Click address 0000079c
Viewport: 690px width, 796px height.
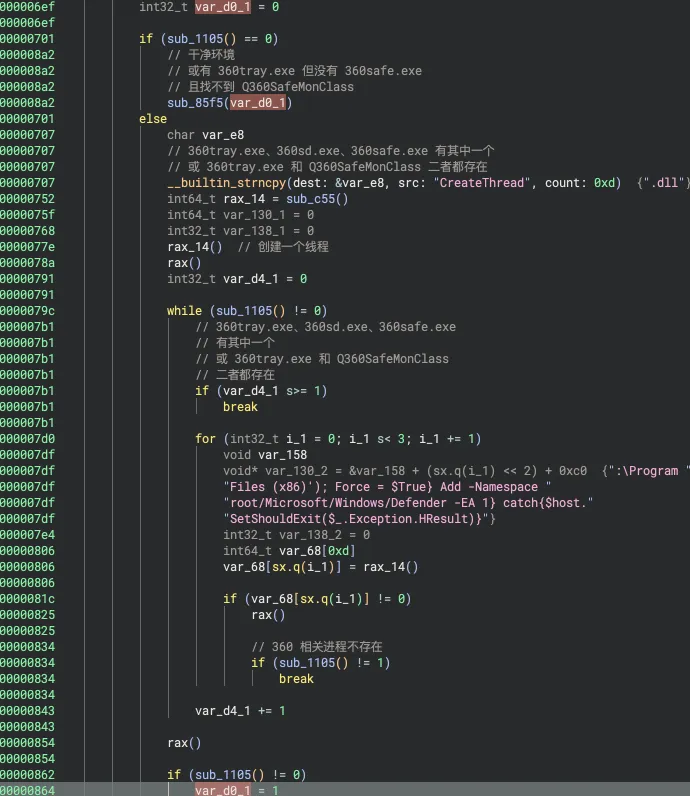pos(27,311)
